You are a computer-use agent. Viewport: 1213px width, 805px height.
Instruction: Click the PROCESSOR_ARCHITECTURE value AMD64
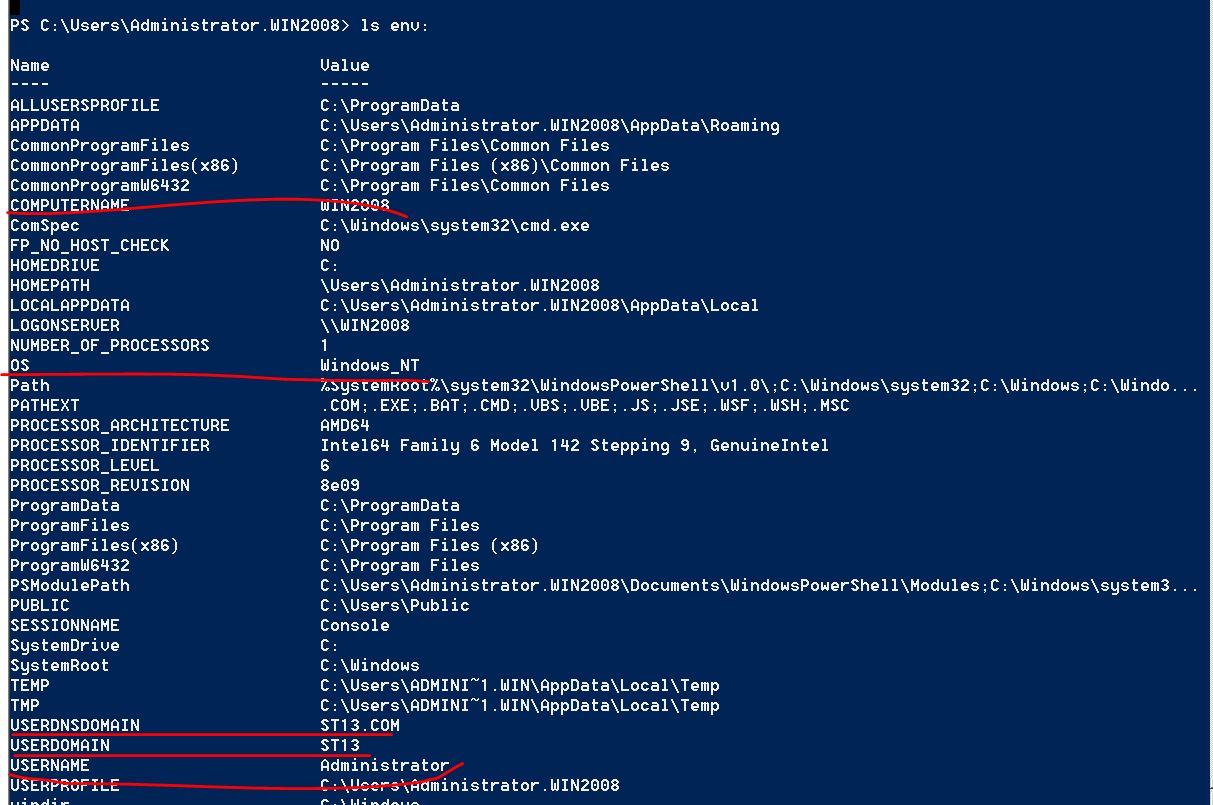[x=345, y=426]
